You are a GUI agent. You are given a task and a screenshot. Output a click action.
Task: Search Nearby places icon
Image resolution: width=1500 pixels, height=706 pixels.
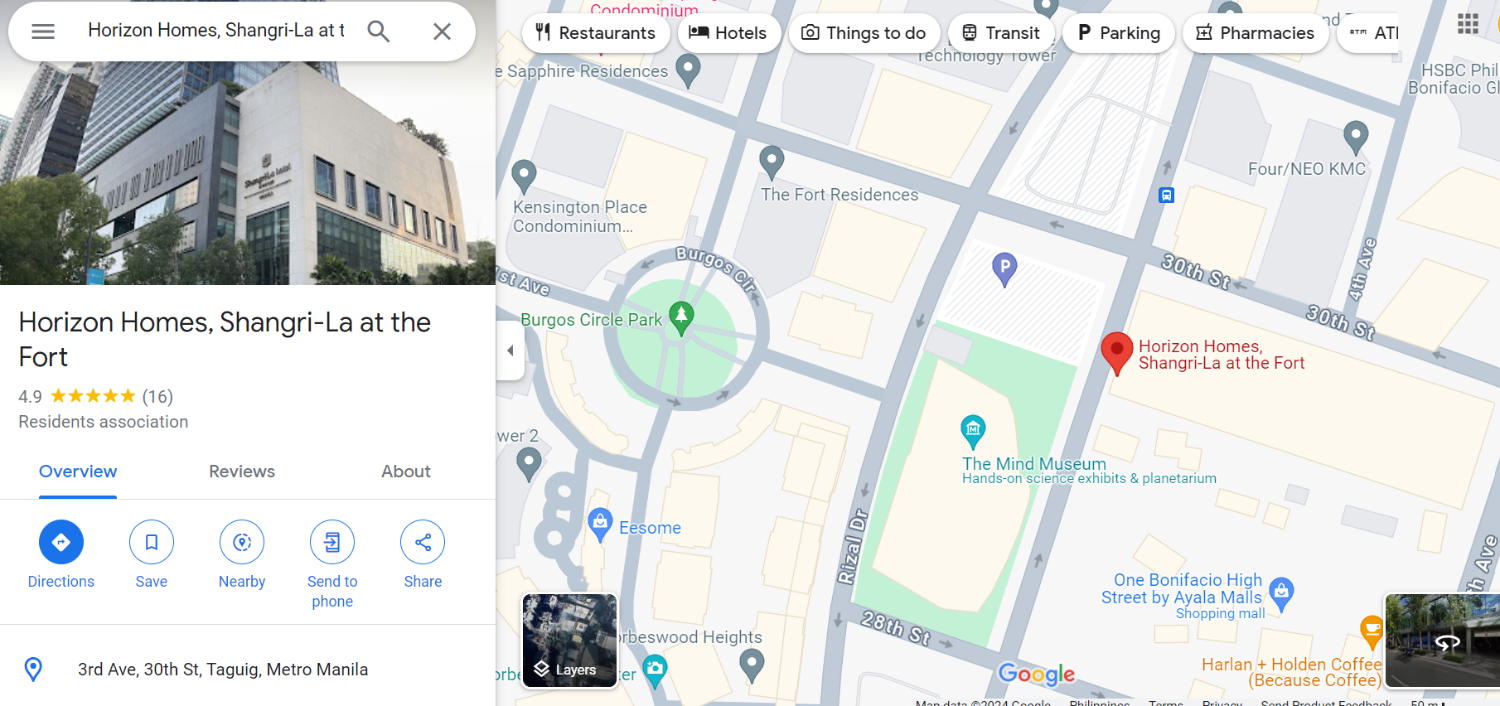[242, 542]
